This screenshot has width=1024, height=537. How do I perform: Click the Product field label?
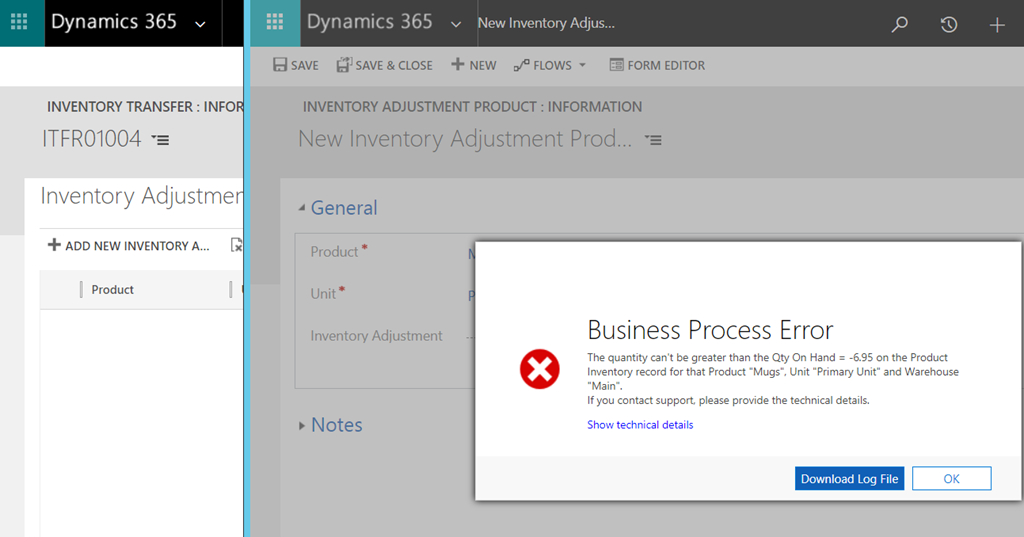click(x=334, y=252)
